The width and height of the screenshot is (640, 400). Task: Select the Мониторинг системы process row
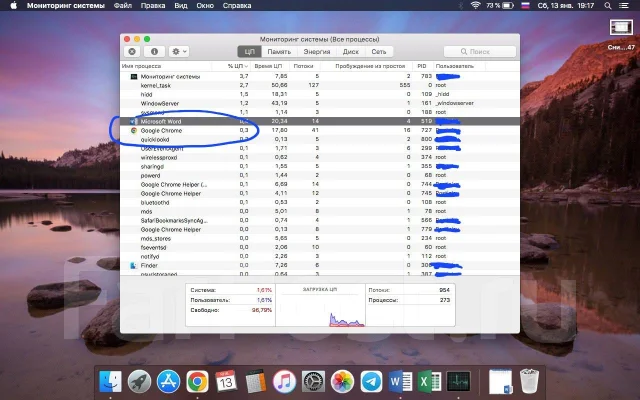click(320, 76)
